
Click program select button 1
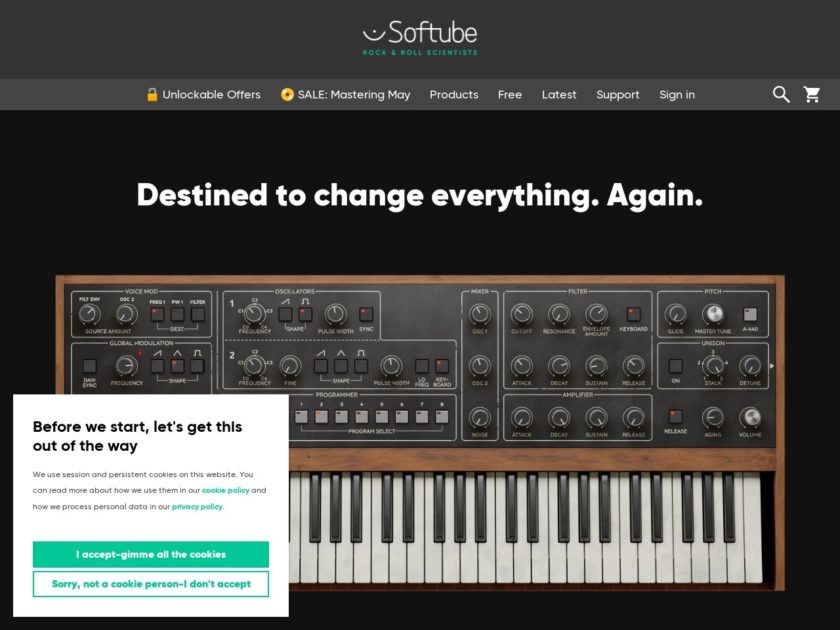[x=302, y=416]
